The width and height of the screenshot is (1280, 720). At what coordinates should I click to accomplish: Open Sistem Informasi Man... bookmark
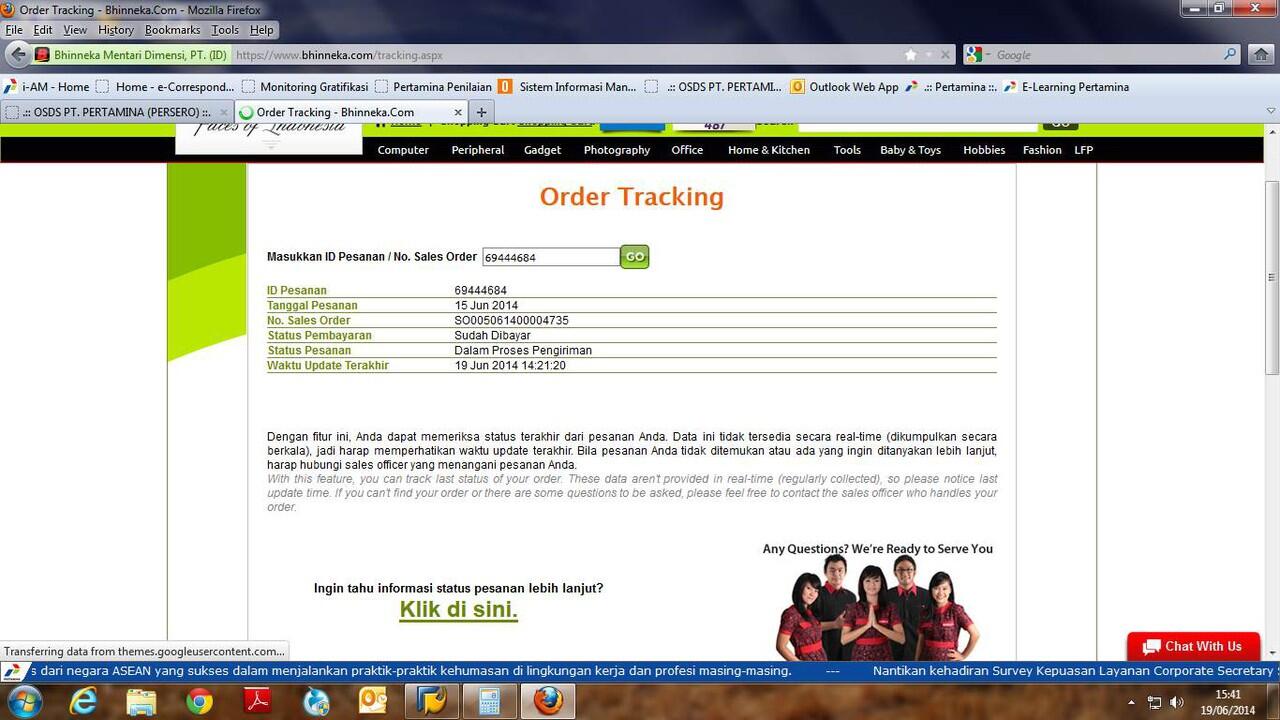pyautogui.click(x=568, y=87)
